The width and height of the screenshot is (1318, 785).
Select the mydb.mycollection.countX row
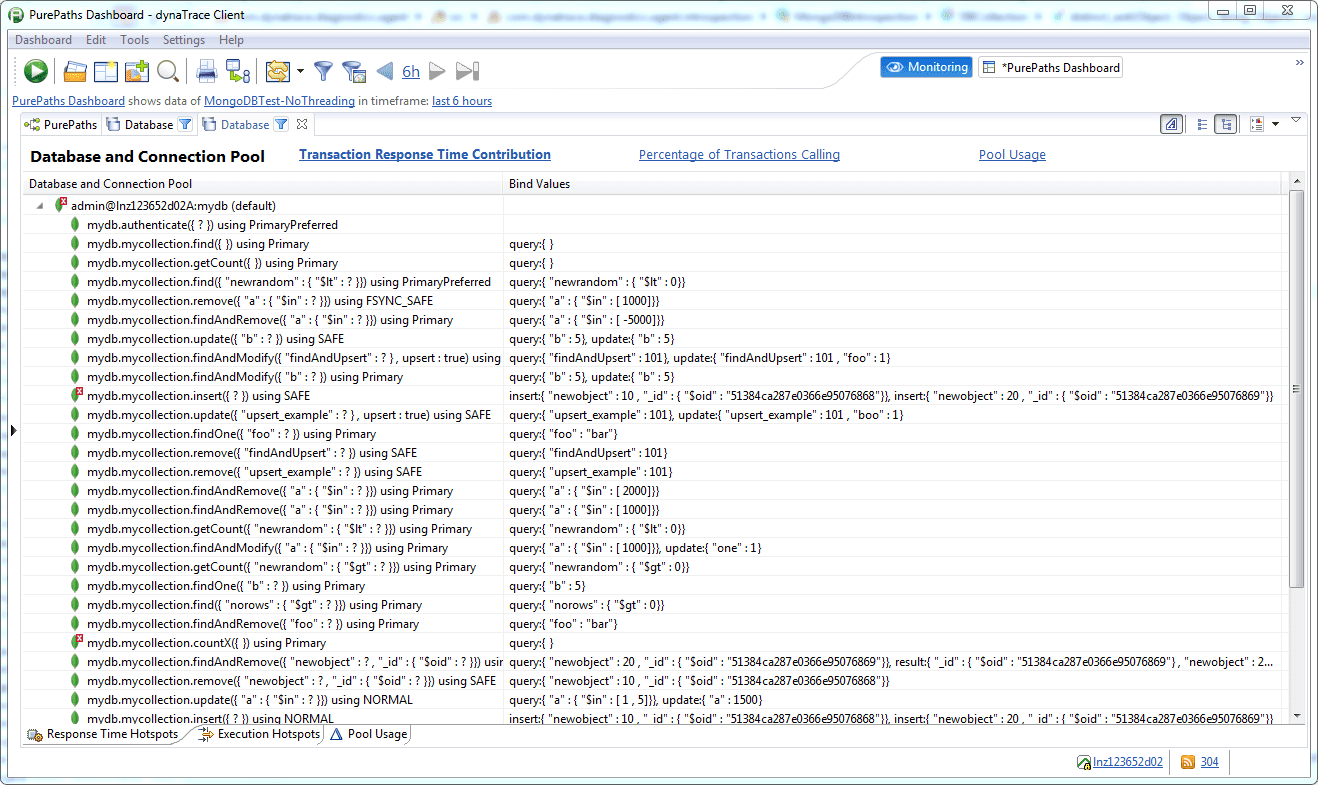coord(654,643)
